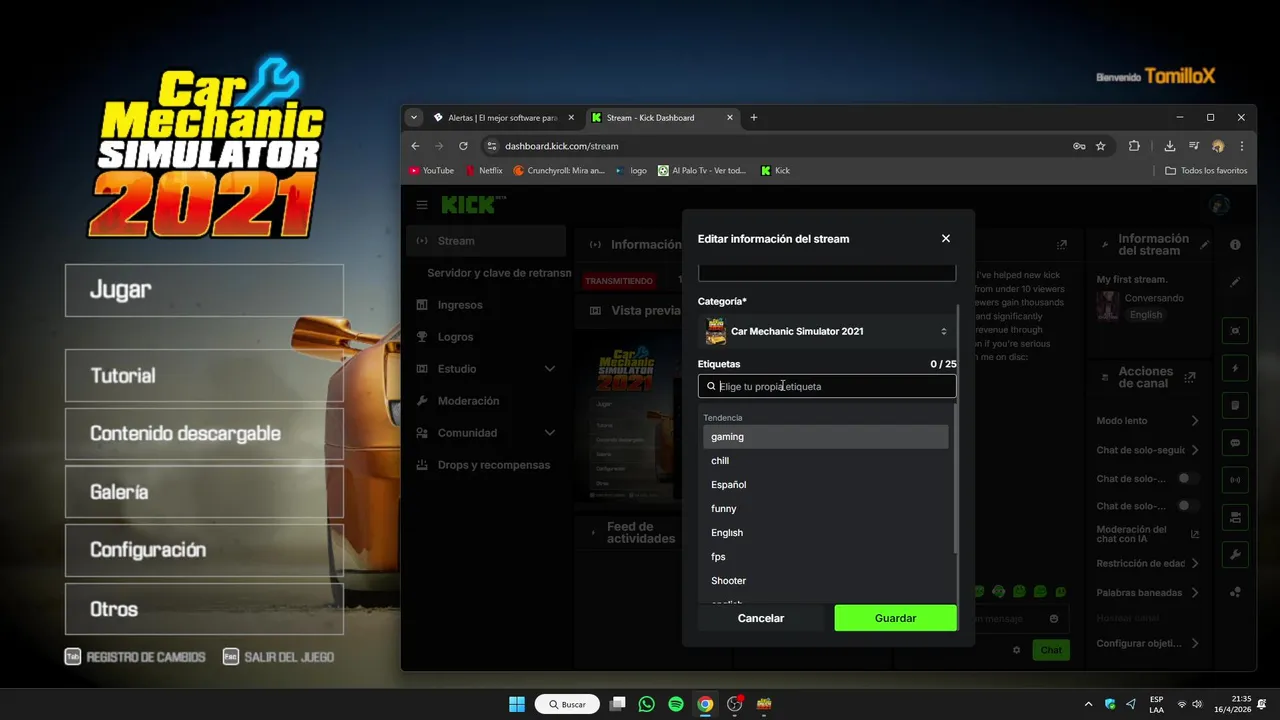
Task: Open Chrome extensions puzzle icon
Action: [1134, 146]
